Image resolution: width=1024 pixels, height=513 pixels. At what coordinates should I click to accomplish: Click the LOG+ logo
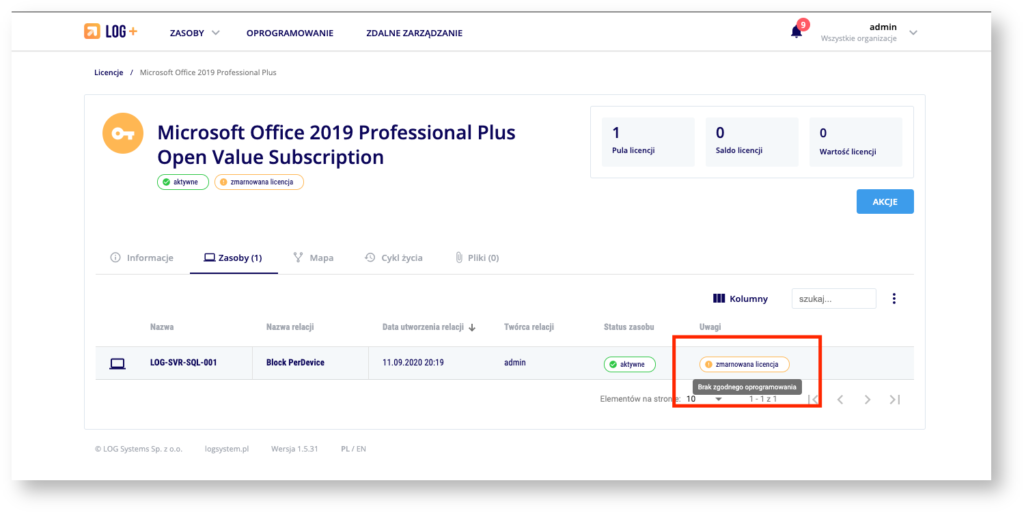(x=110, y=31)
